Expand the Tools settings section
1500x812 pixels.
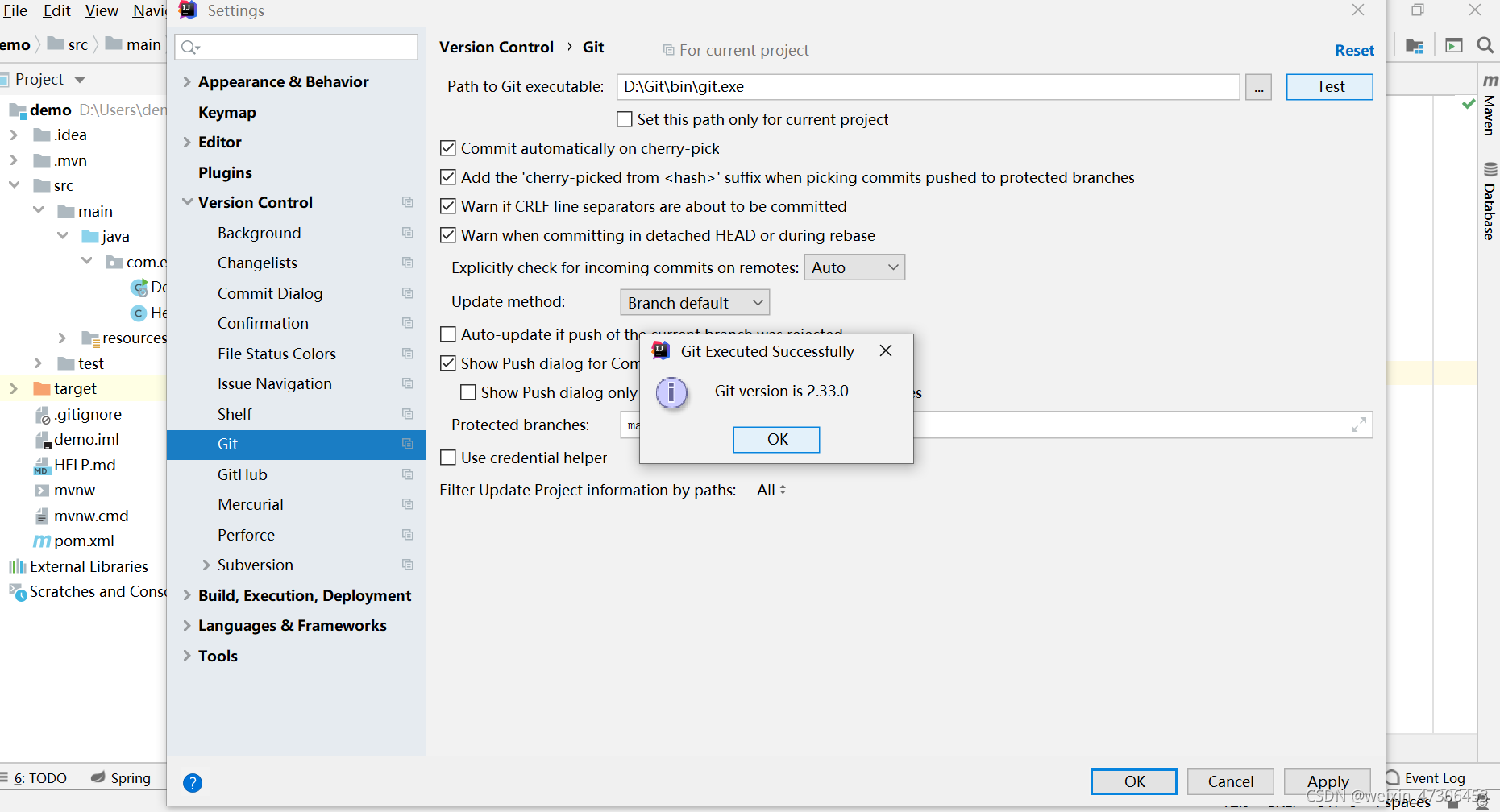pos(187,656)
